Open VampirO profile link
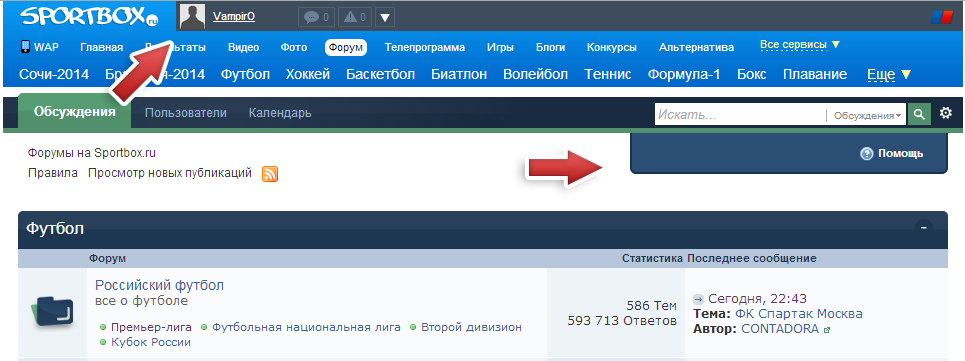This screenshot has height=361, width=965. pos(234,17)
